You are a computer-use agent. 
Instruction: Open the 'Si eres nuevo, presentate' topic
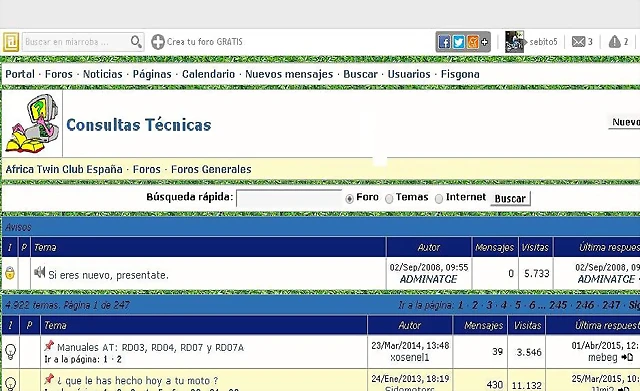[108, 275]
